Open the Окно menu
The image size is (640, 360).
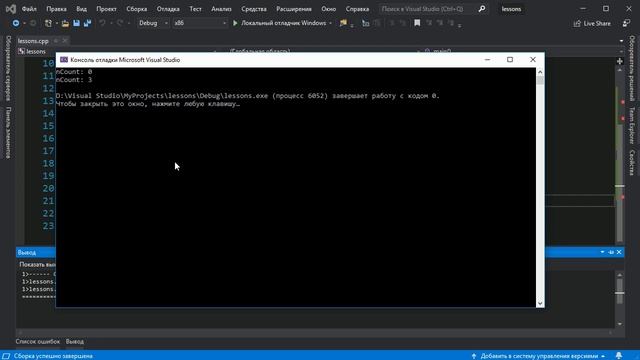coord(329,9)
